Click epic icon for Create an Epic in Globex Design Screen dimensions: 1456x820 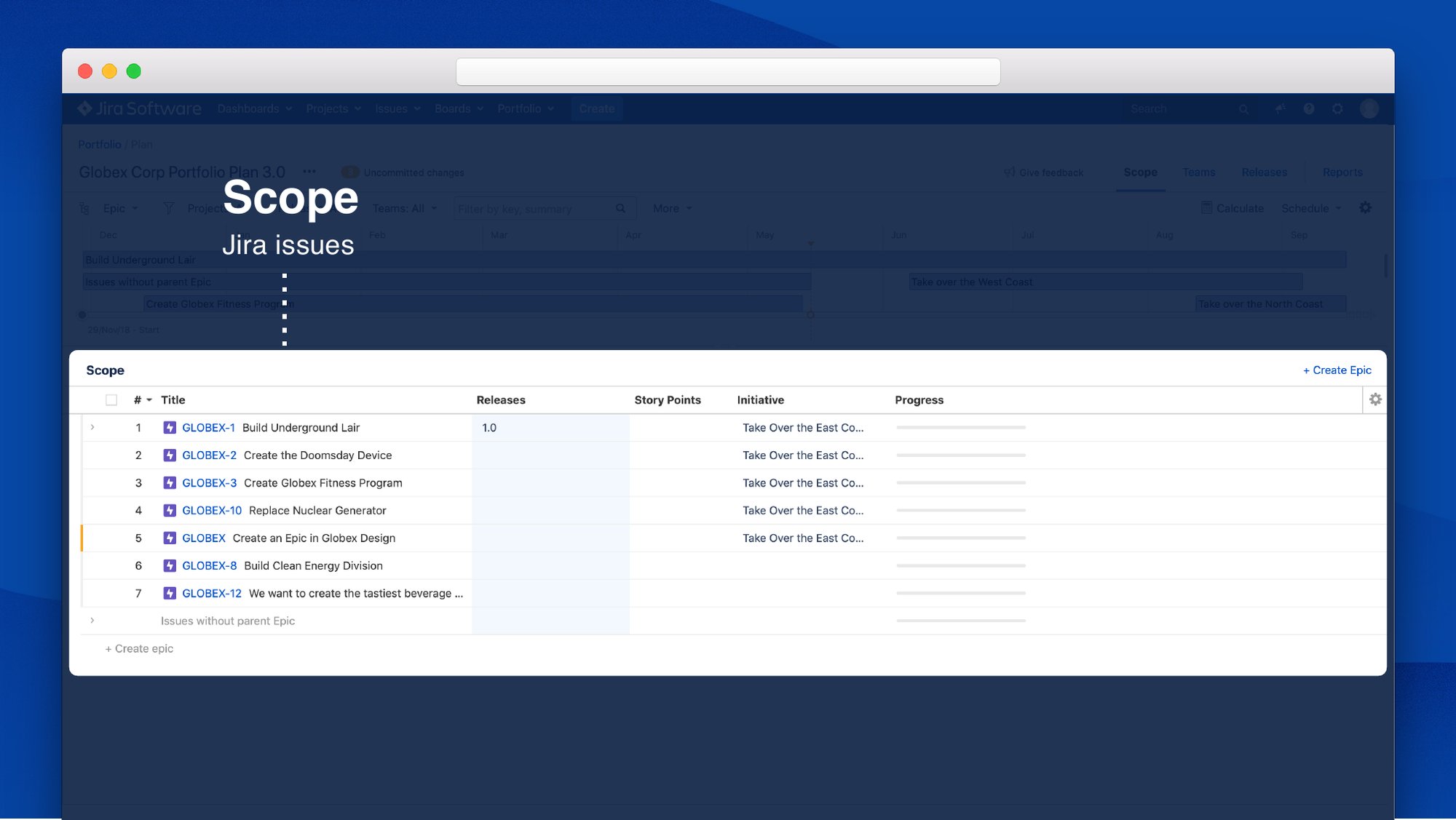pyautogui.click(x=170, y=538)
